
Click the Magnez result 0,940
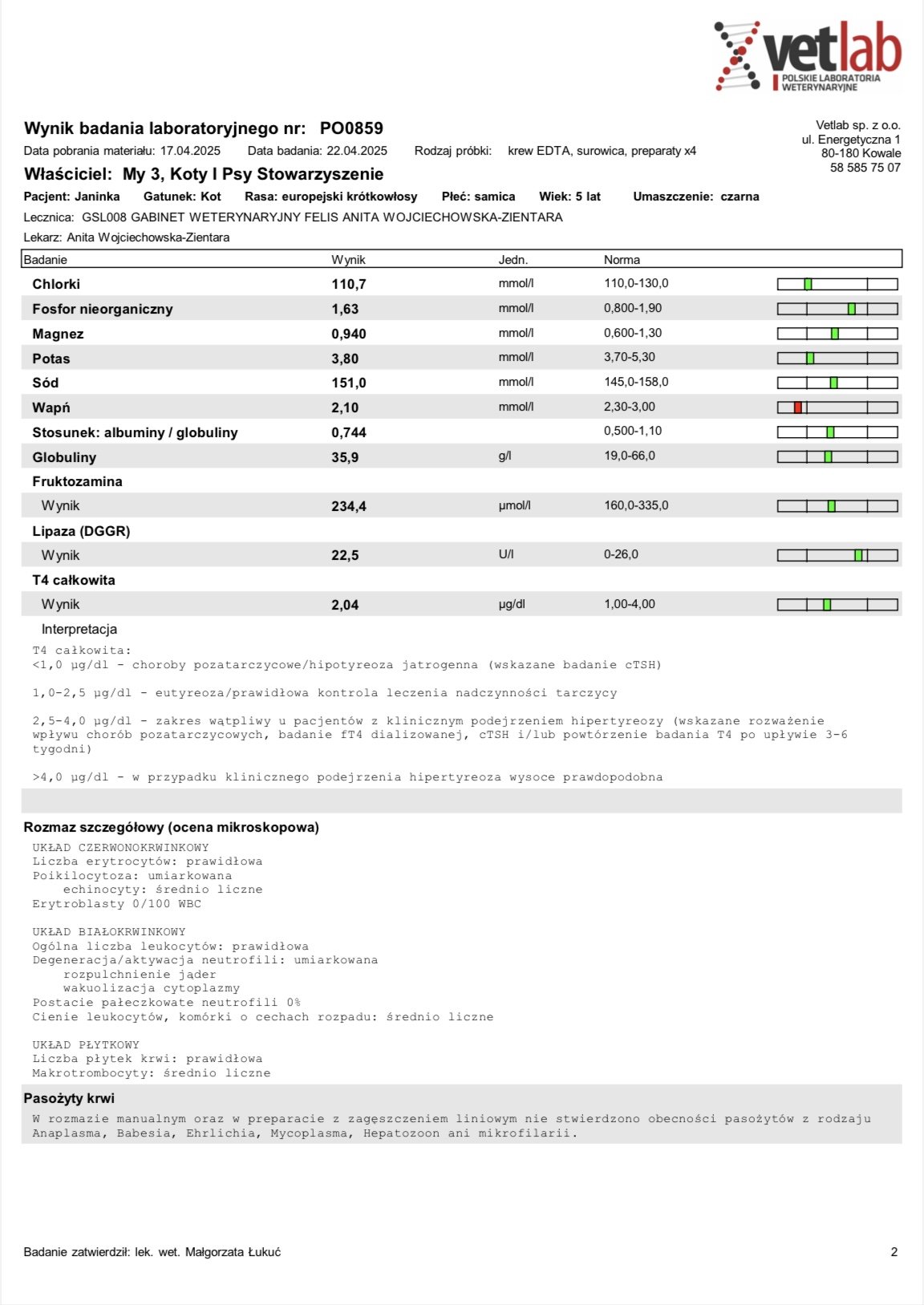coord(349,334)
